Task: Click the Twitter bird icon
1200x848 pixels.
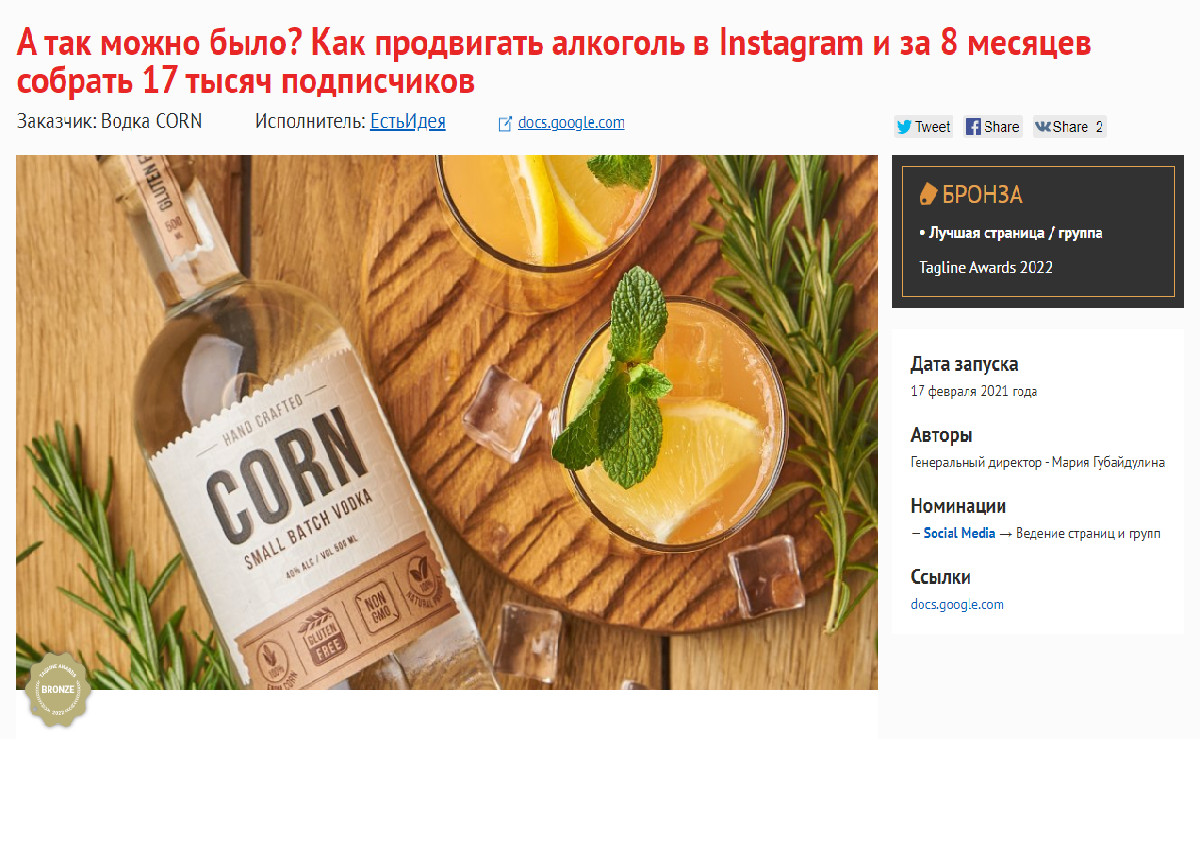Action: click(x=904, y=127)
